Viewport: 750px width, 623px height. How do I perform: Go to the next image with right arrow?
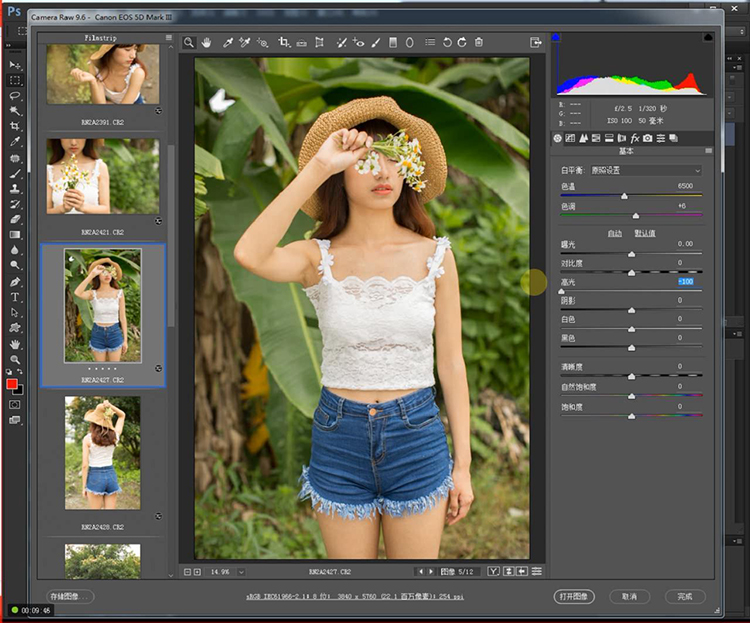point(430,571)
